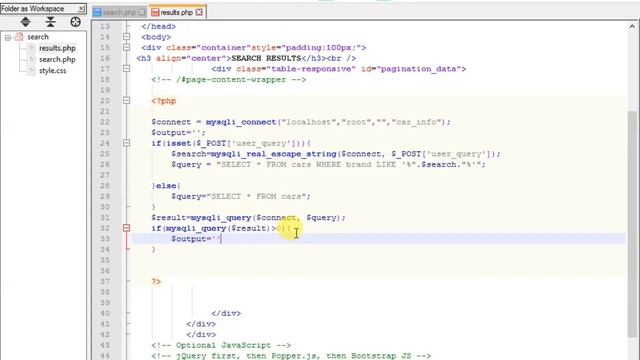640x360 pixels.
Task: Collapse the red fold marker on line 32
Action: coord(127,228)
